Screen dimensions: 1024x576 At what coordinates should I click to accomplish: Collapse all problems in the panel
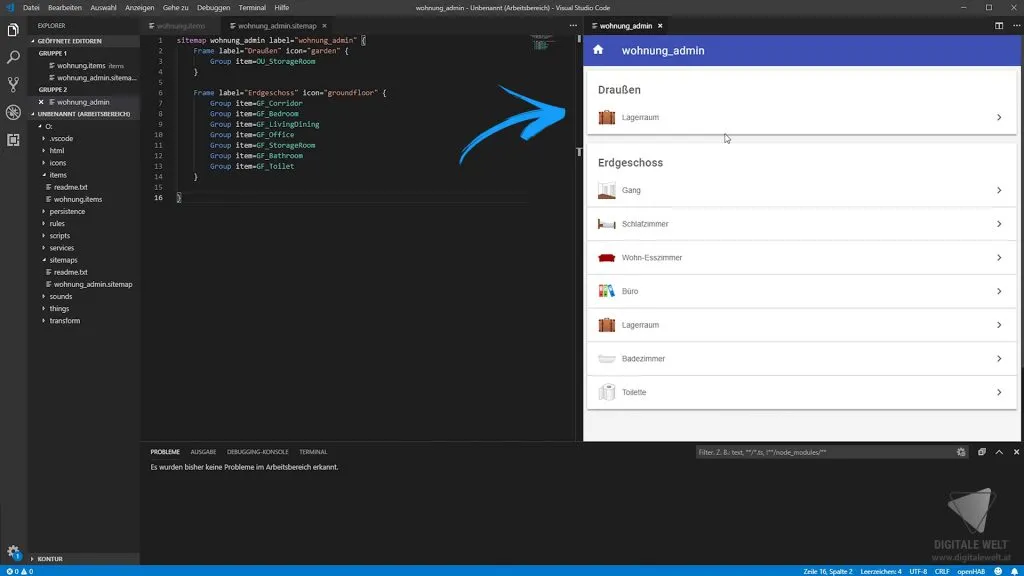pyautogui.click(x=982, y=452)
